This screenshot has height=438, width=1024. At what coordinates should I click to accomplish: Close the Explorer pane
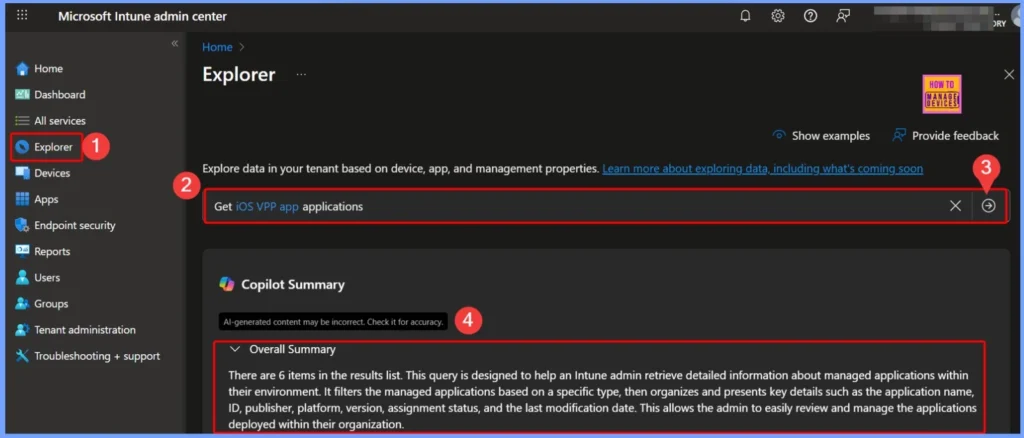tap(1009, 75)
